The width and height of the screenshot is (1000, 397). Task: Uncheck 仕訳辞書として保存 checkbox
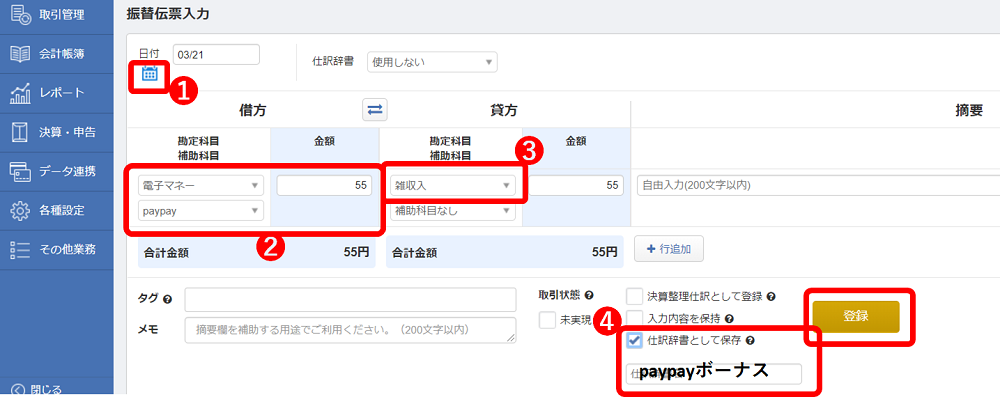click(x=635, y=341)
